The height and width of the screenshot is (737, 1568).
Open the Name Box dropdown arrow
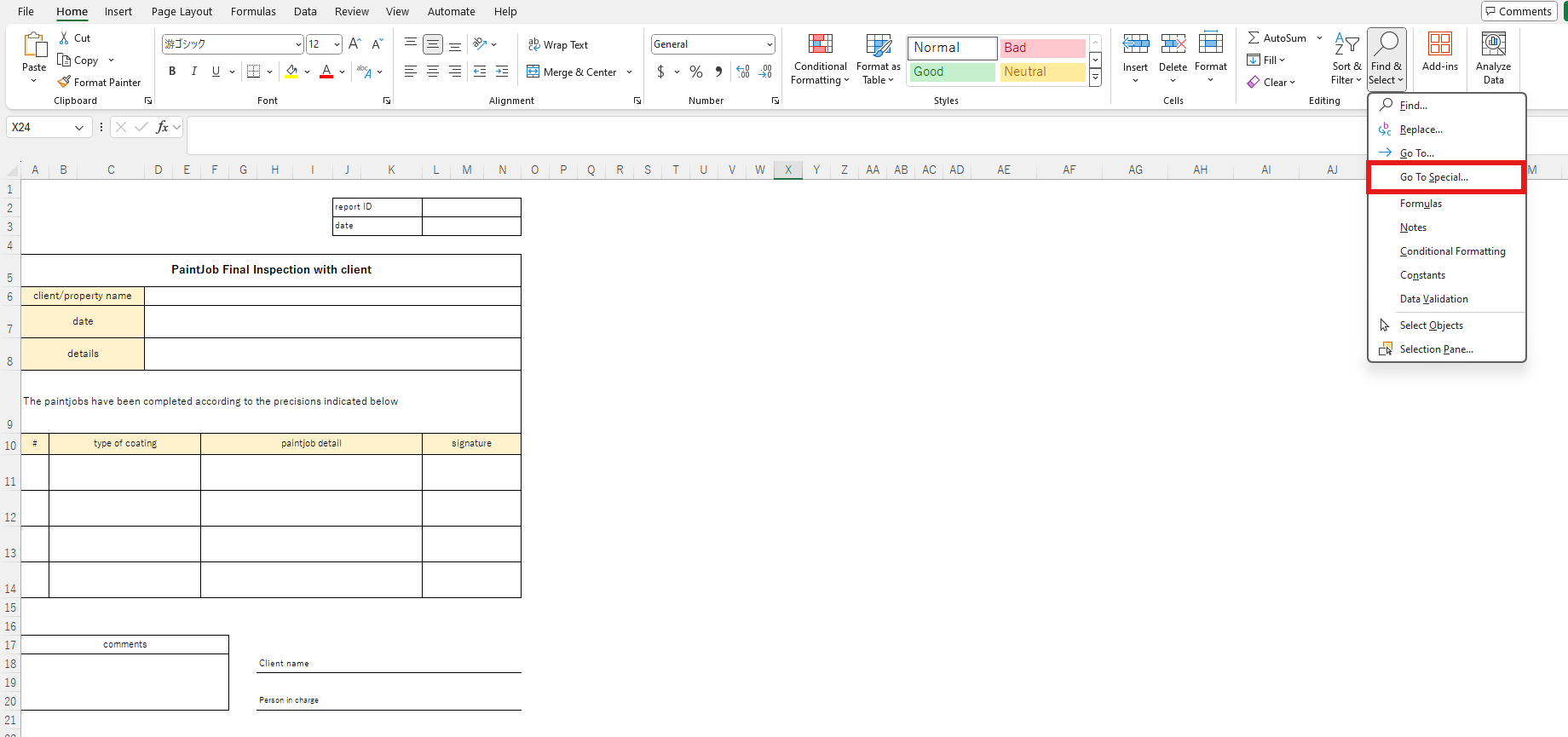click(x=79, y=128)
